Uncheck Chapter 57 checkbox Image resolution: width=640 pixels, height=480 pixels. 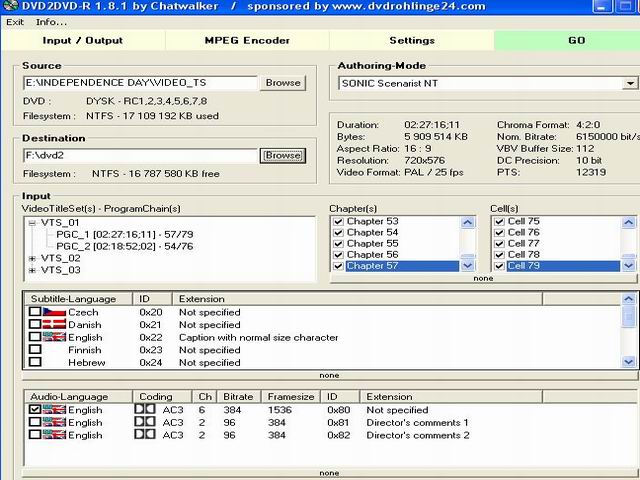[338, 266]
